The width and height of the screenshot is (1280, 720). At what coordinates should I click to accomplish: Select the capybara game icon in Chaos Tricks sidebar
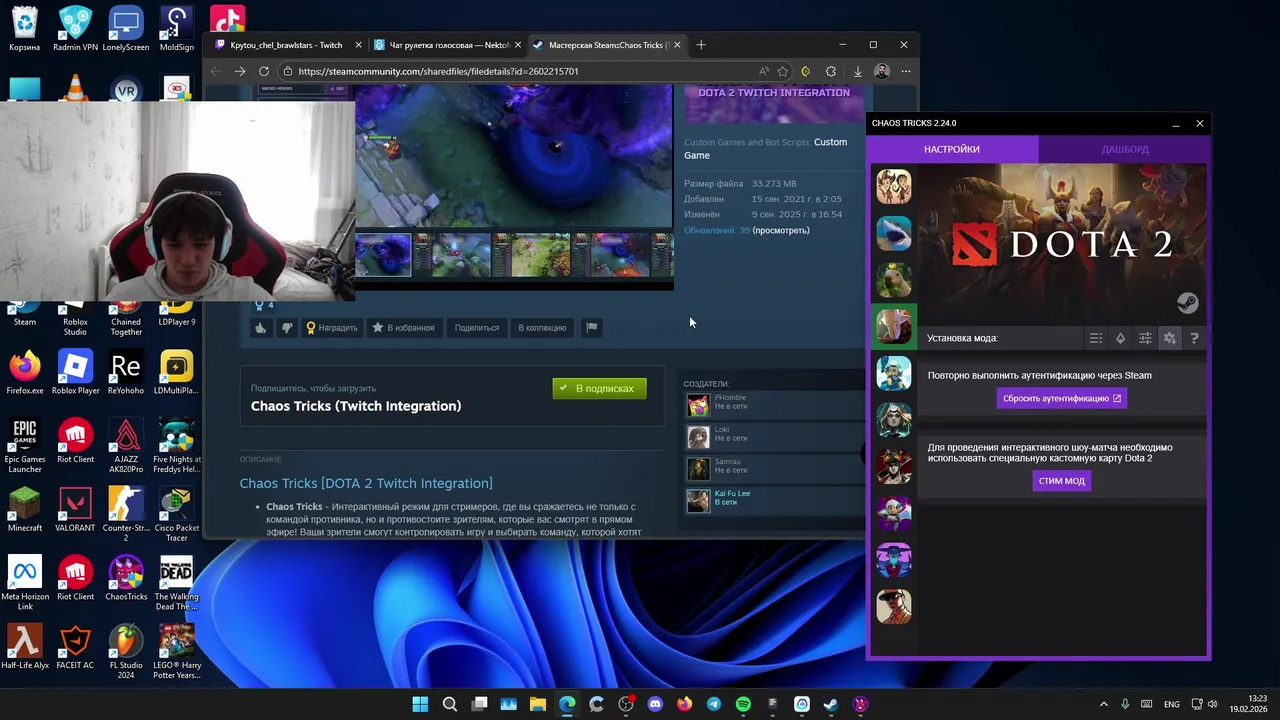click(x=893, y=280)
